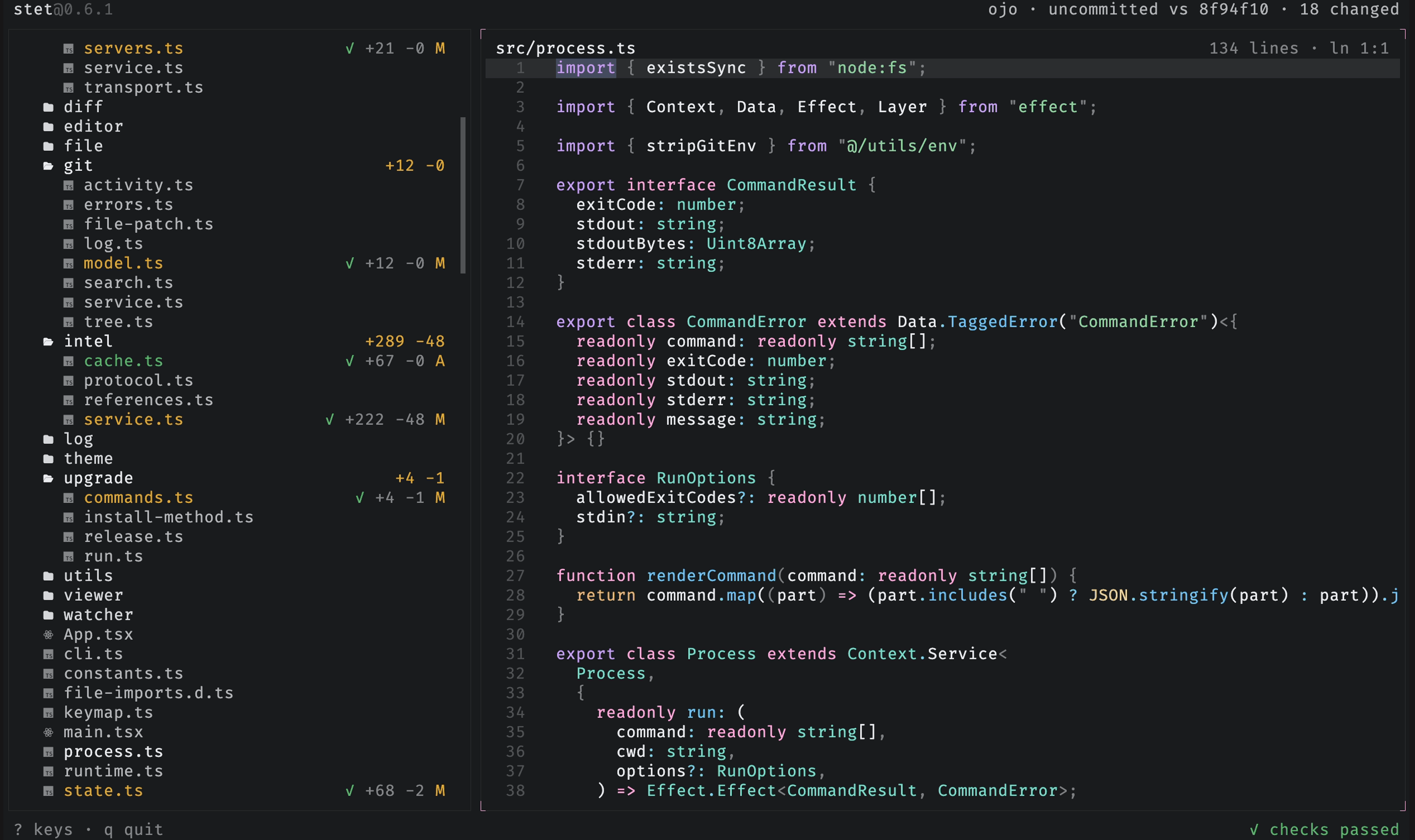
Task: Click the file icon next to log.ts
Action: click(x=69, y=244)
